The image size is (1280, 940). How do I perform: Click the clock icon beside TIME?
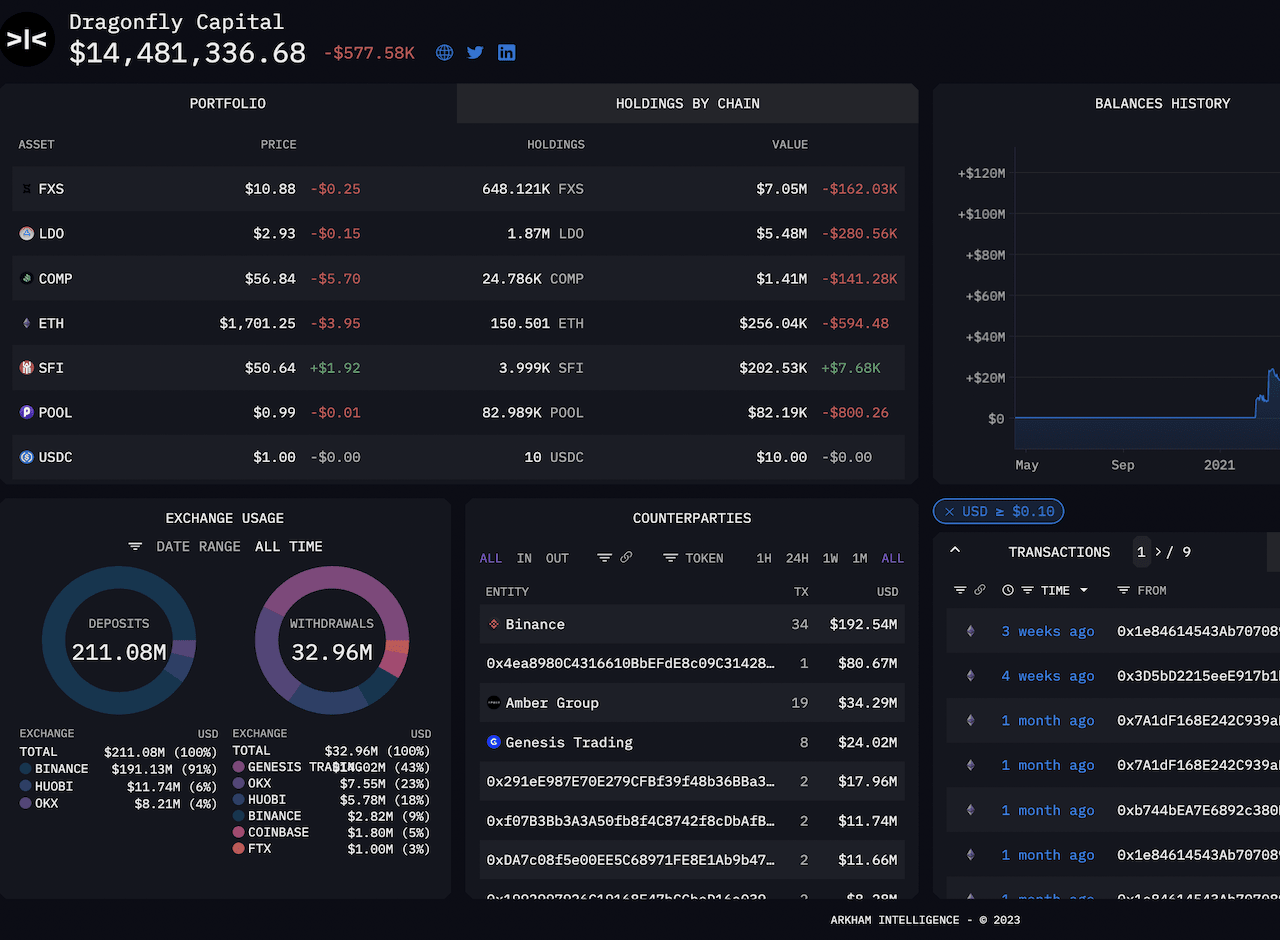[x=1008, y=590]
